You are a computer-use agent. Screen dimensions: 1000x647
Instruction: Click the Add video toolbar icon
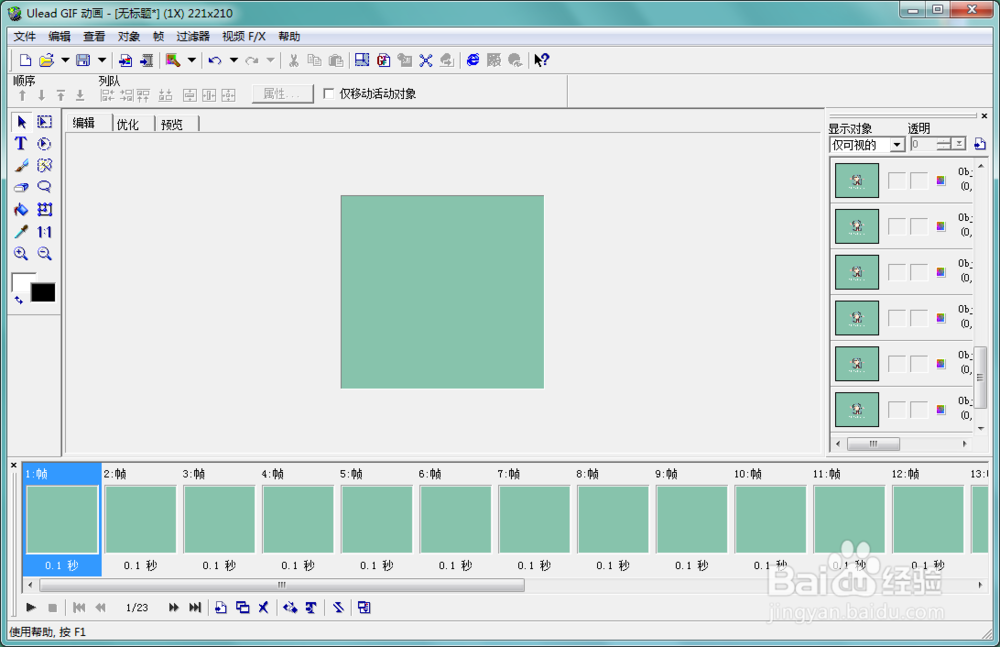pos(147,60)
